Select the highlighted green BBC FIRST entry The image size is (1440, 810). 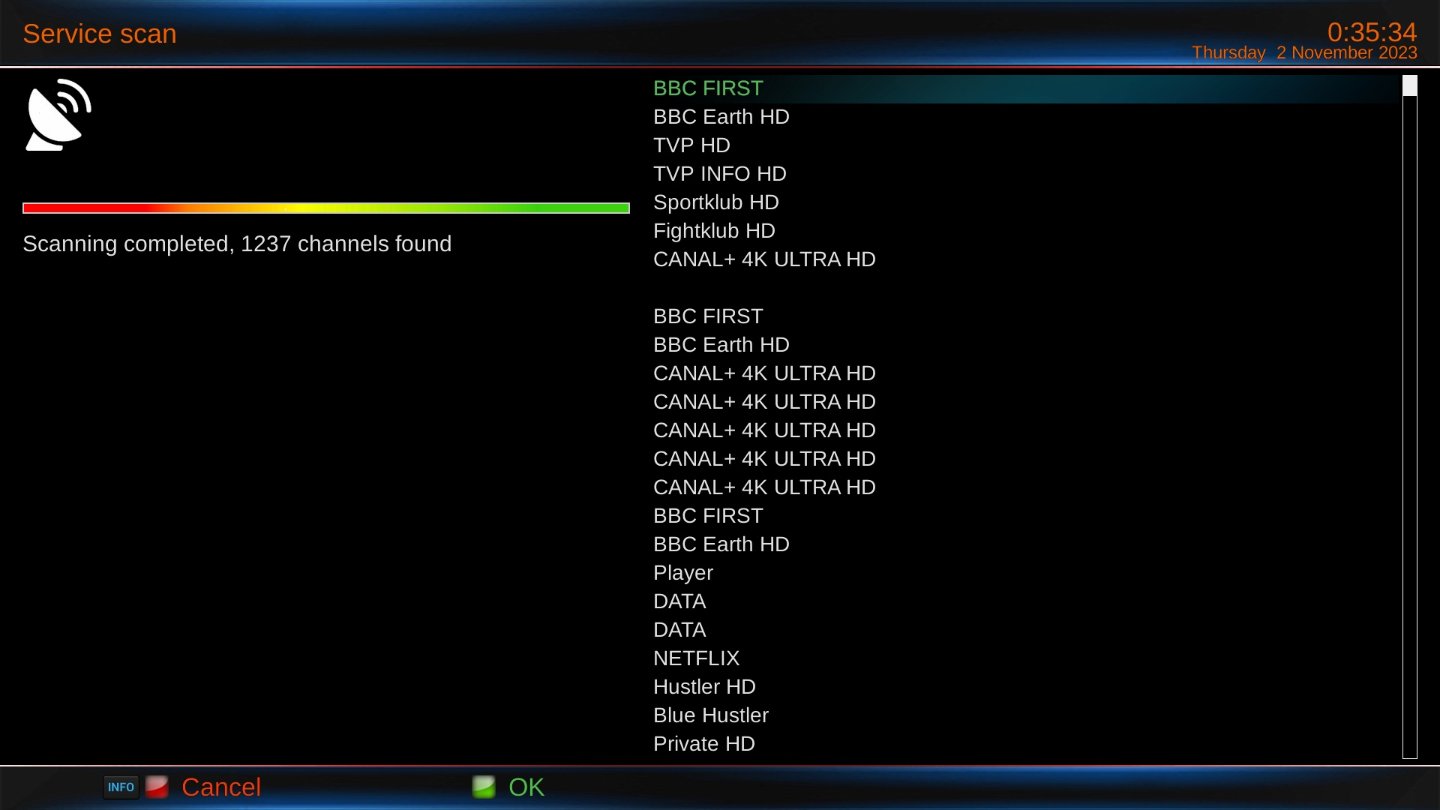tap(1026, 88)
